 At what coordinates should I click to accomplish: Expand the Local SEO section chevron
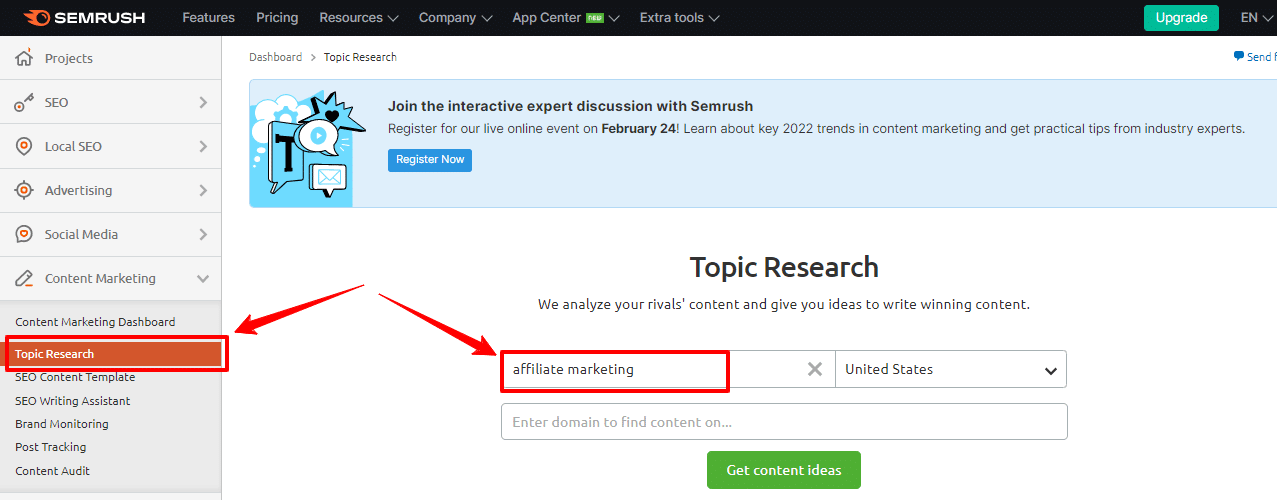click(203, 146)
